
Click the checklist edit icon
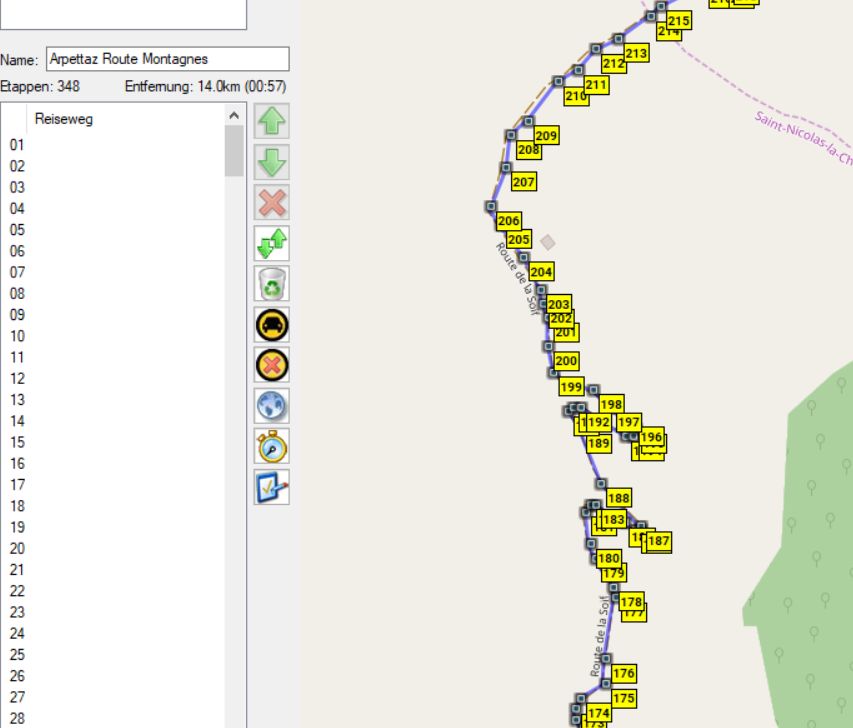(x=273, y=486)
